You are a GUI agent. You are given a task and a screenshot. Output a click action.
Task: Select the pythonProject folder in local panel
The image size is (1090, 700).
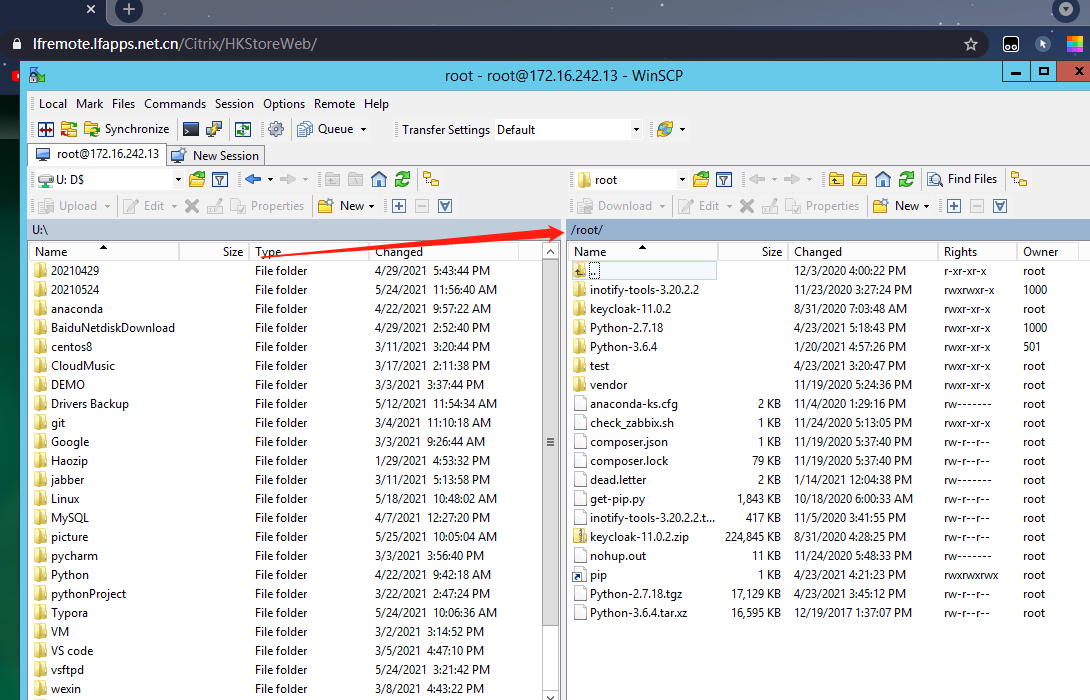coord(88,594)
